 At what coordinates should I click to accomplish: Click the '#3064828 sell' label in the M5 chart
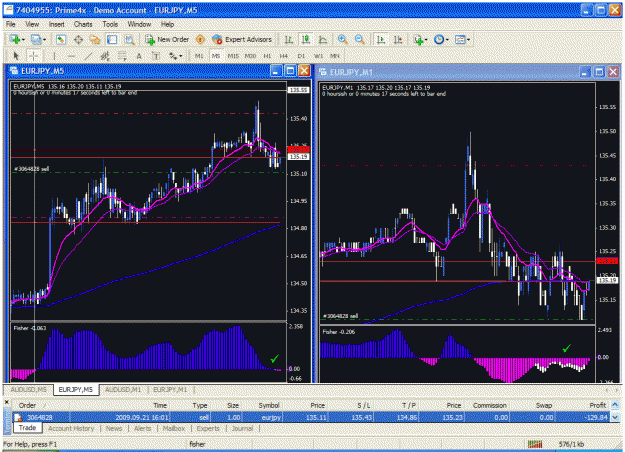[31, 169]
